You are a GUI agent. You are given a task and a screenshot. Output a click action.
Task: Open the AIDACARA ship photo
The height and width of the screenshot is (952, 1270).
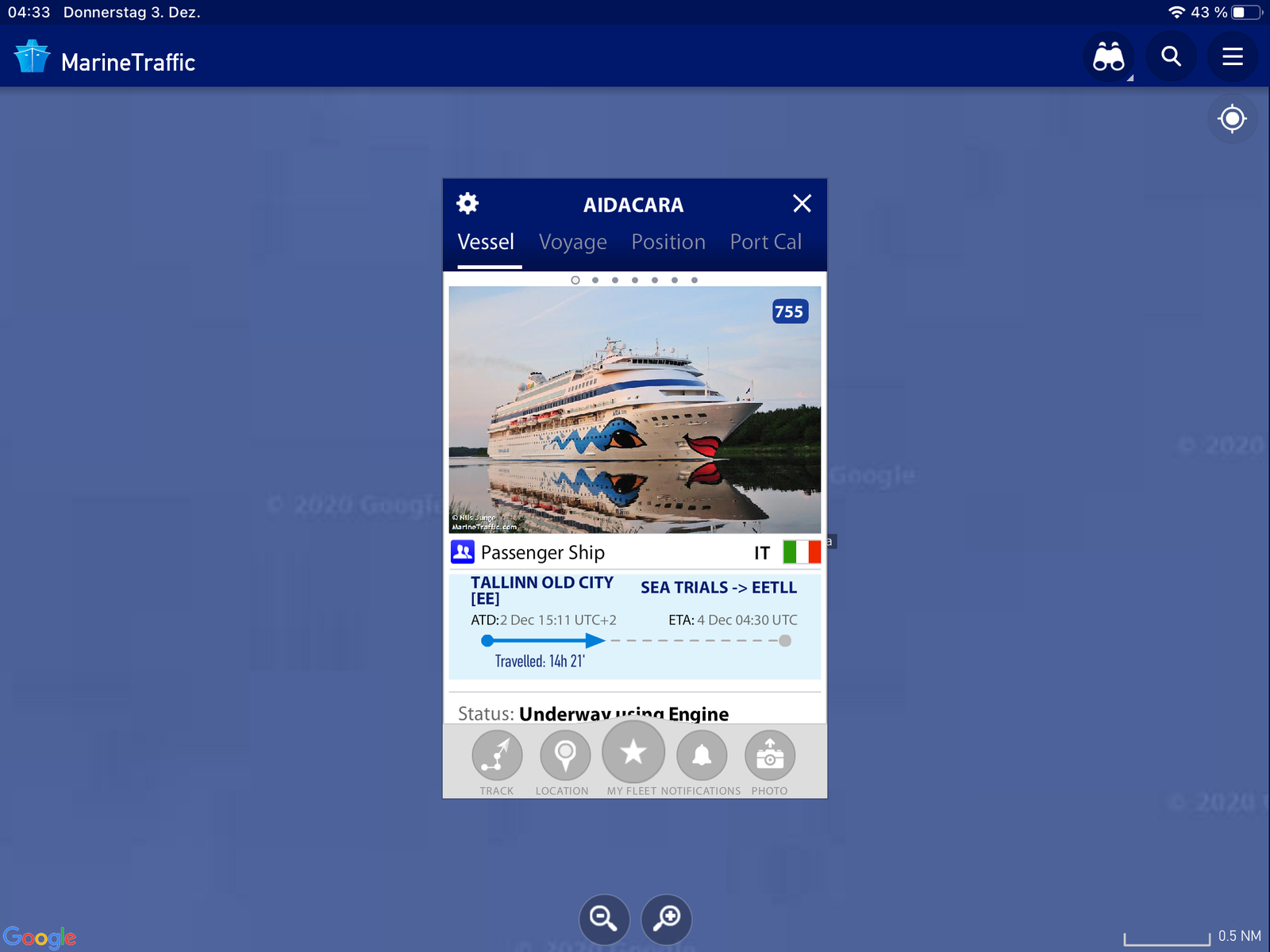[x=634, y=409]
